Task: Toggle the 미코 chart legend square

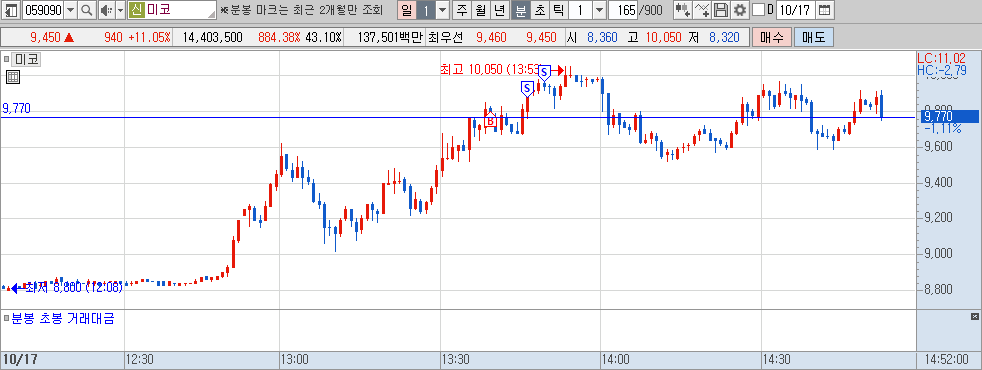Action: [x=6, y=59]
